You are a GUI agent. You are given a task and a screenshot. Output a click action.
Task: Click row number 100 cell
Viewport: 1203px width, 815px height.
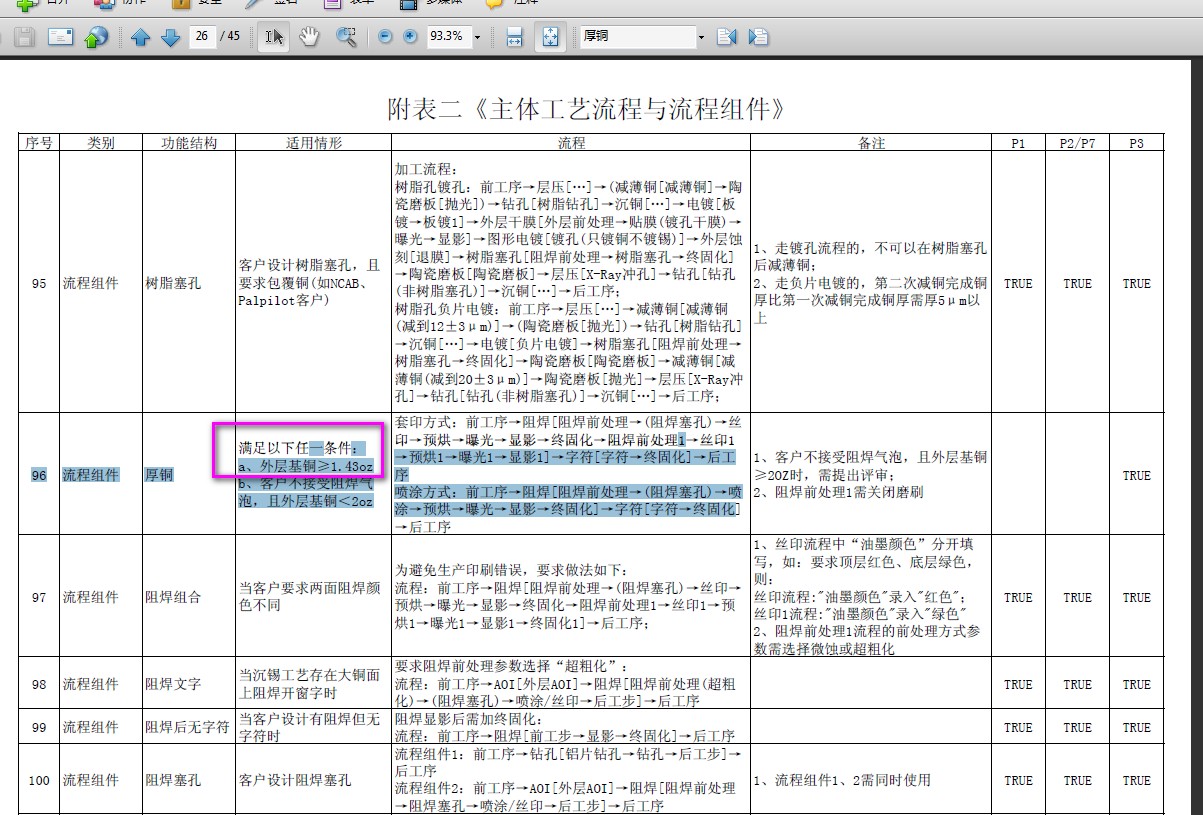[38, 780]
